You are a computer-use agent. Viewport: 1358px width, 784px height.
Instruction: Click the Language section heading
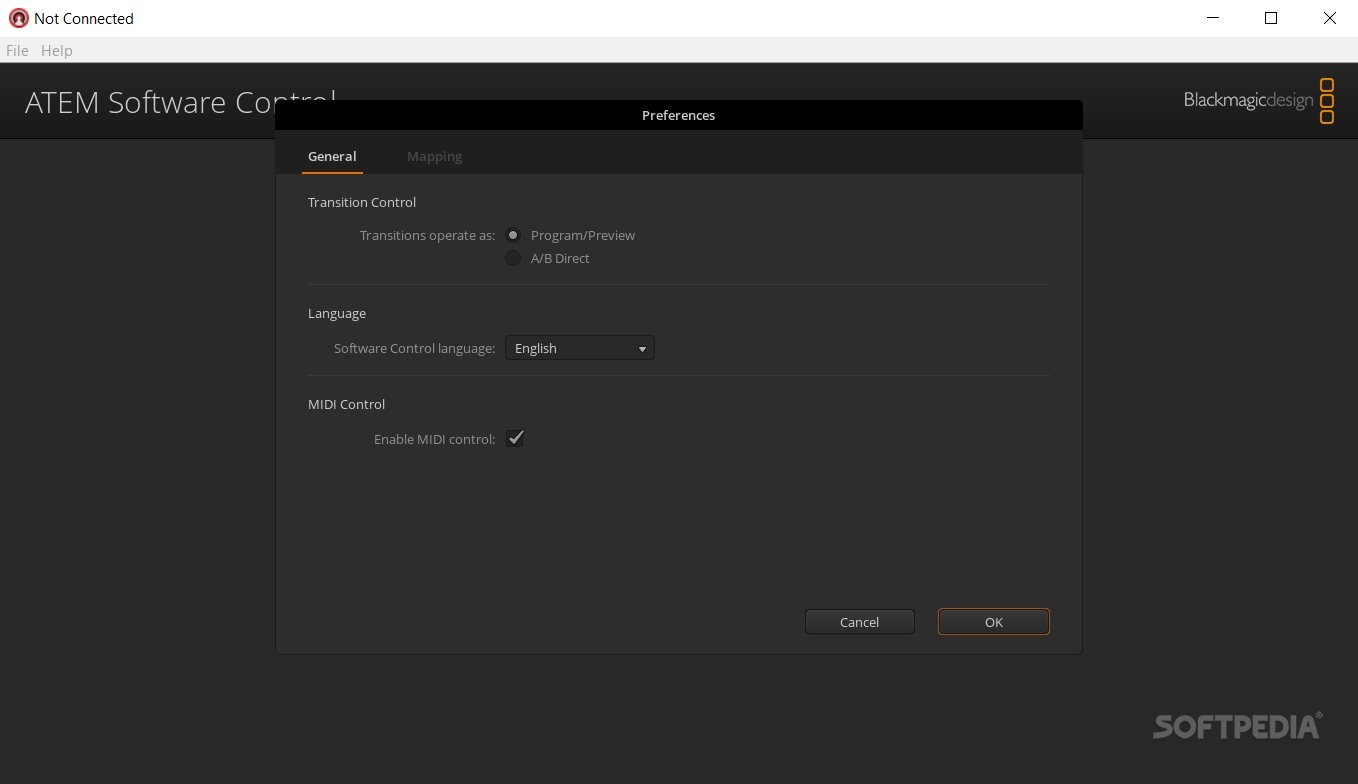(x=337, y=313)
